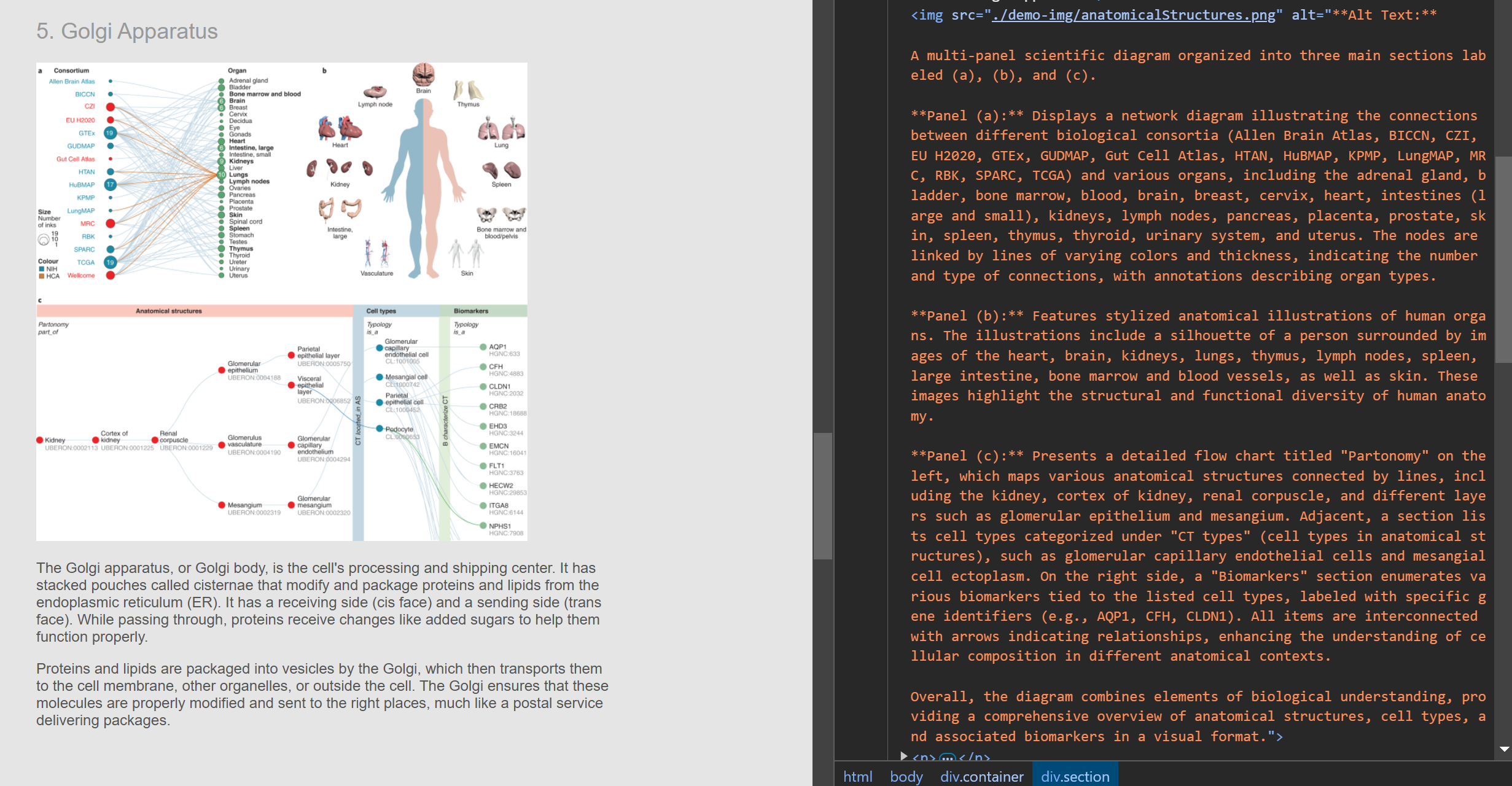Image resolution: width=1512 pixels, height=786 pixels.
Task: Click the 'Anatomical structures' header in panel c
Action: (x=168, y=311)
